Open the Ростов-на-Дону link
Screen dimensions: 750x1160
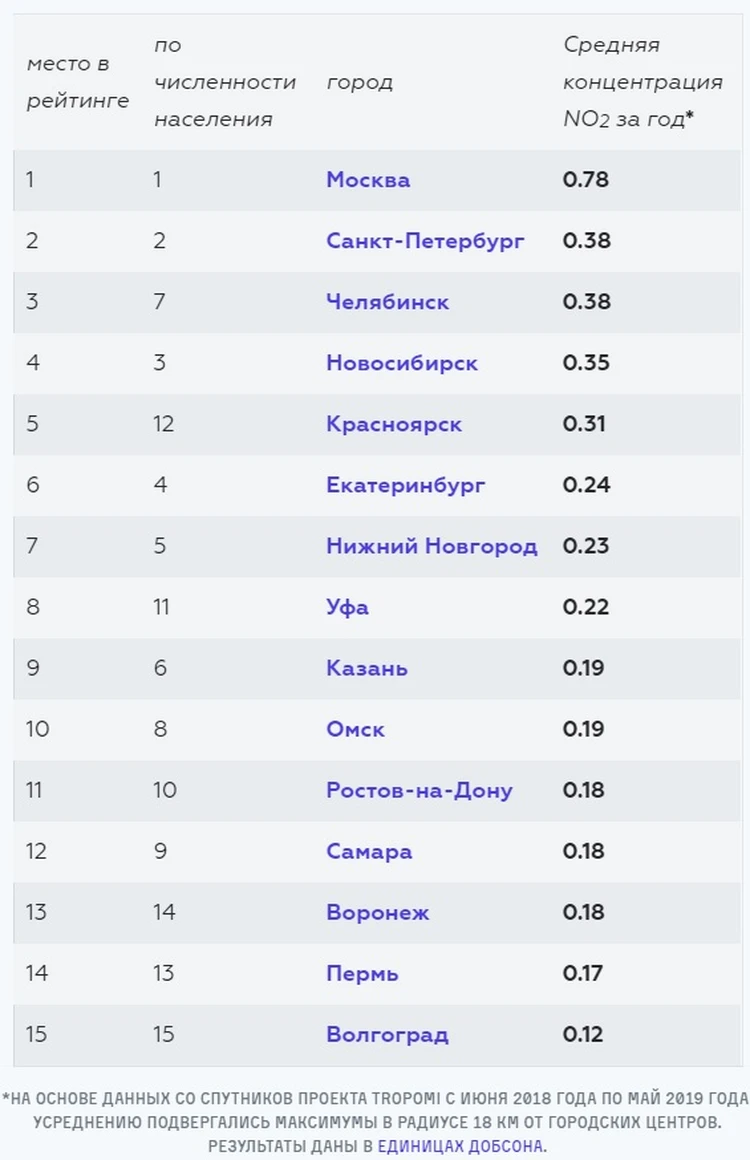pos(419,790)
